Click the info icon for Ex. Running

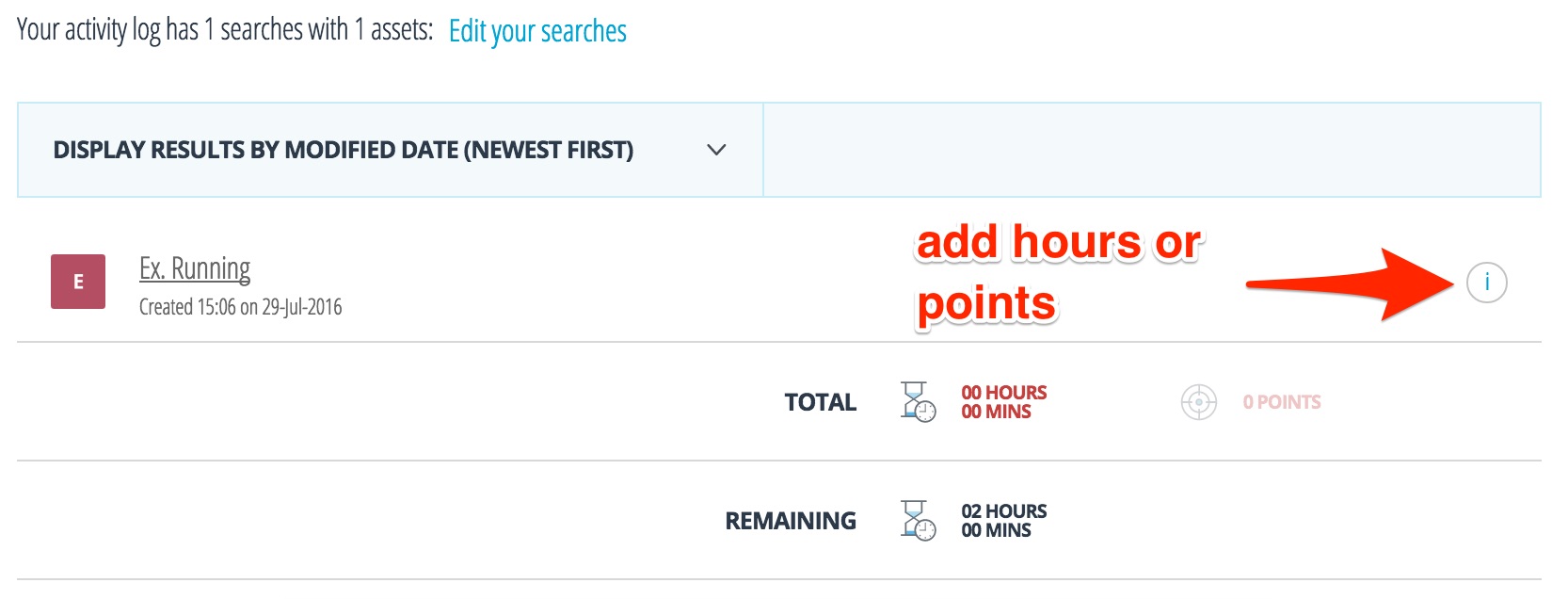[1486, 283]
